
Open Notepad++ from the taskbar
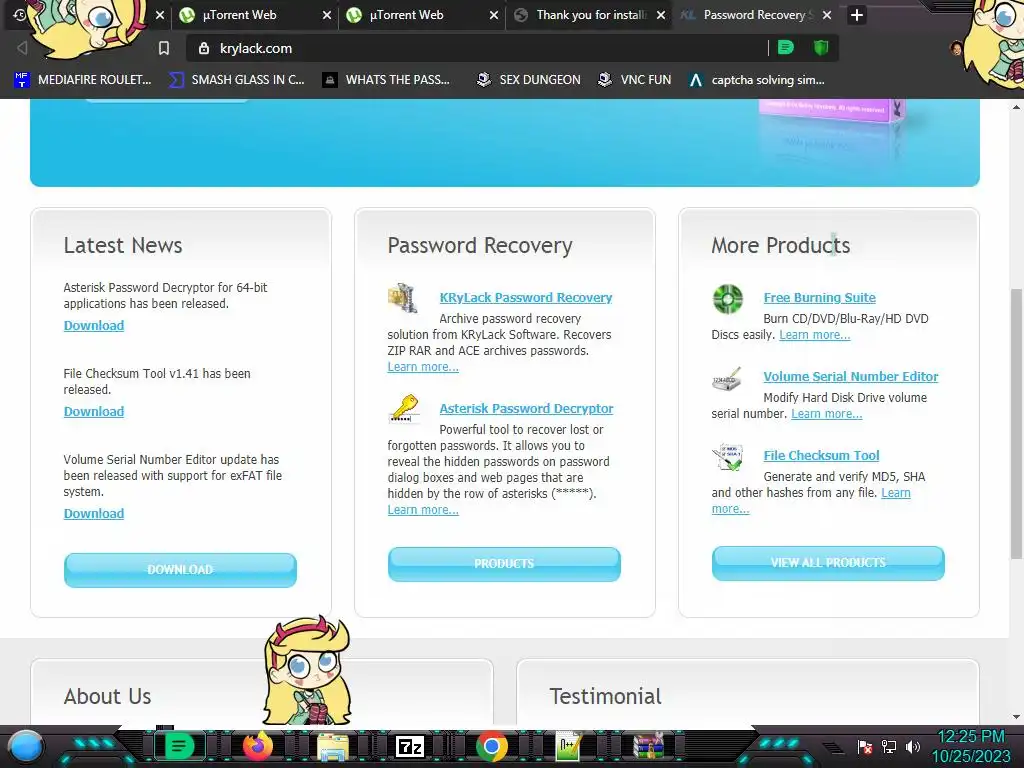[568, 746]
